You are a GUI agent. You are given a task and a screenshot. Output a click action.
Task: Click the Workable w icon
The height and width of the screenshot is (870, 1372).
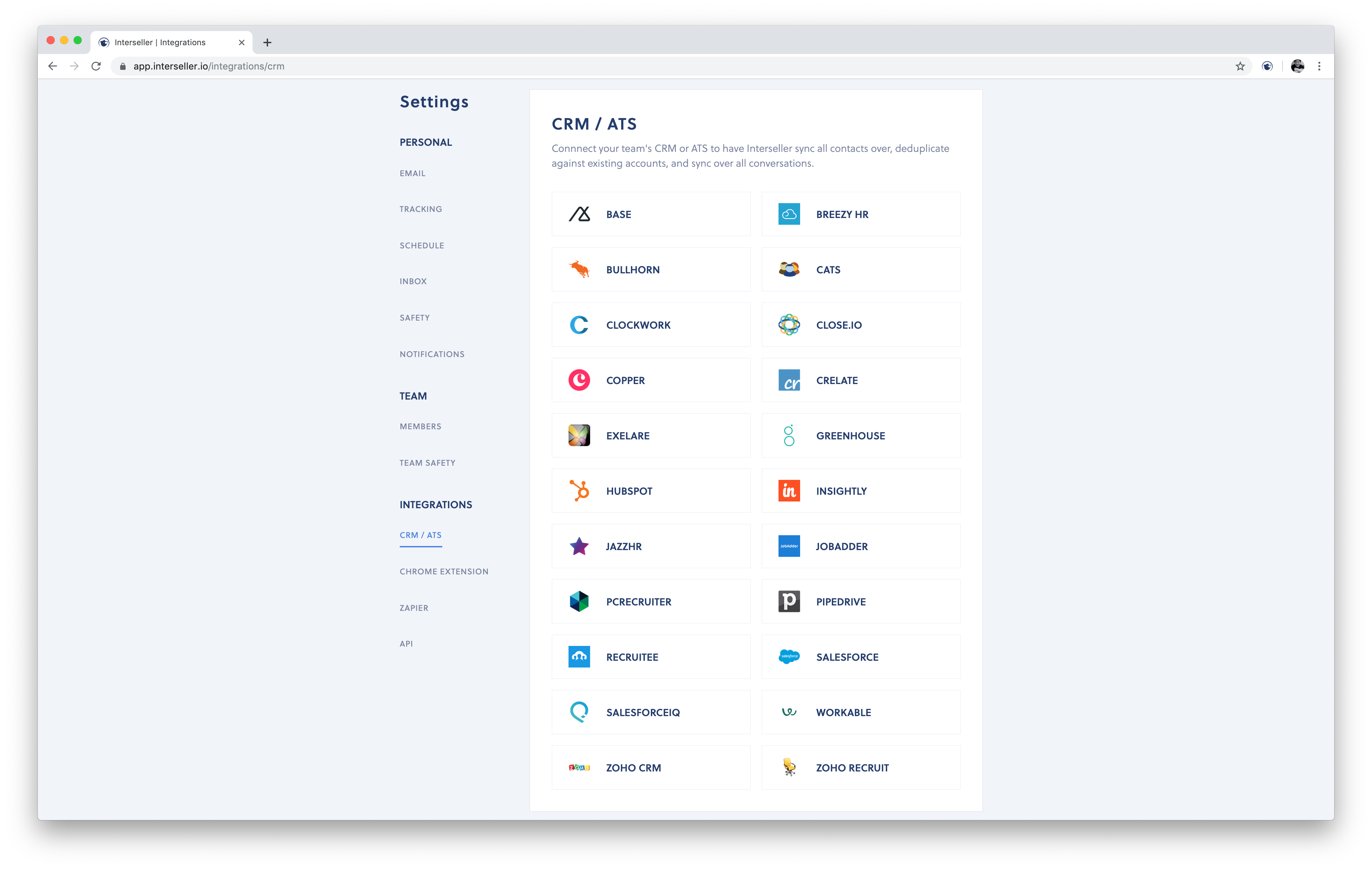pyautogui.click(x=789, y=712)
